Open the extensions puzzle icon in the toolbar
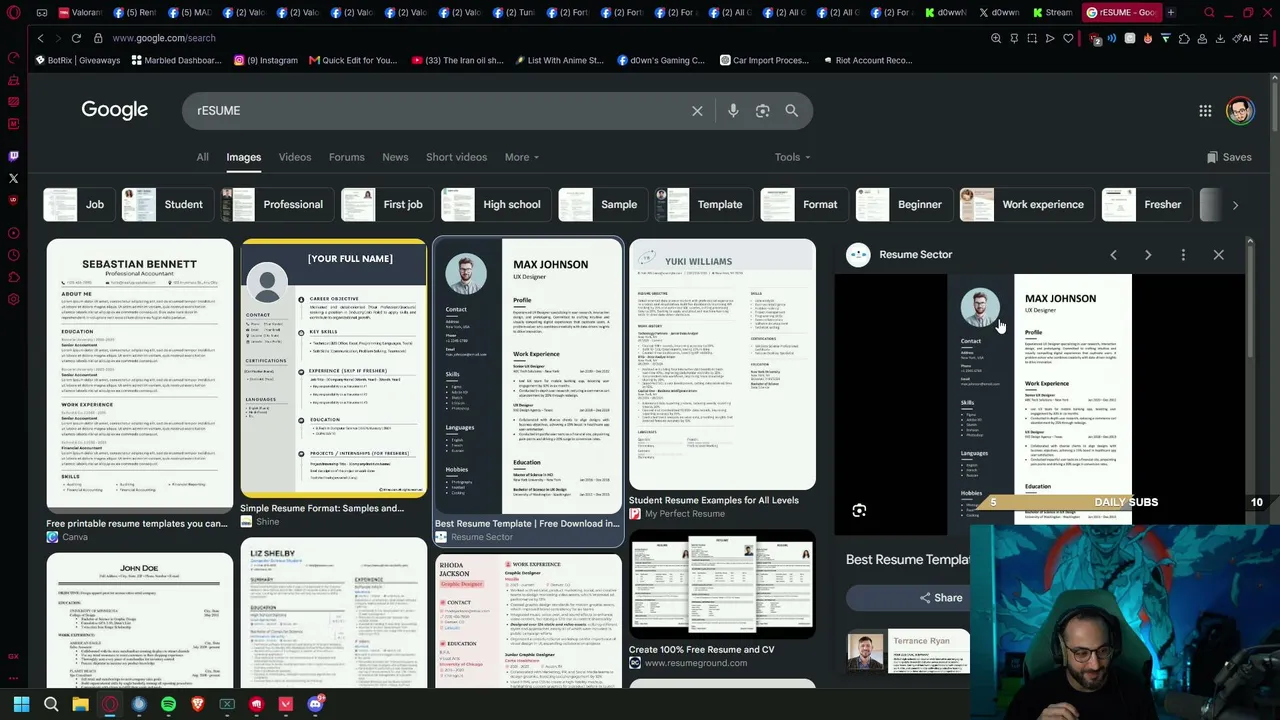Screen dimensions: 1280x720 pyautogui.click(x=1184, y=38)
